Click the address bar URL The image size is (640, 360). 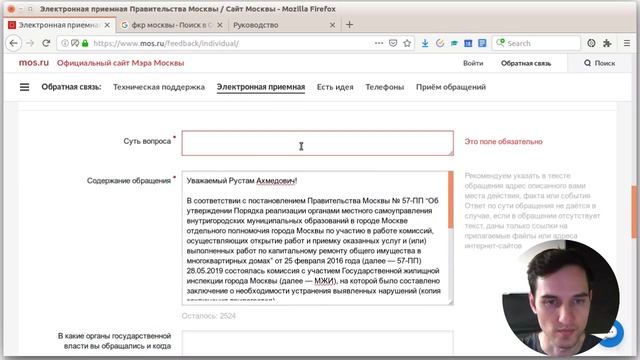166,43
